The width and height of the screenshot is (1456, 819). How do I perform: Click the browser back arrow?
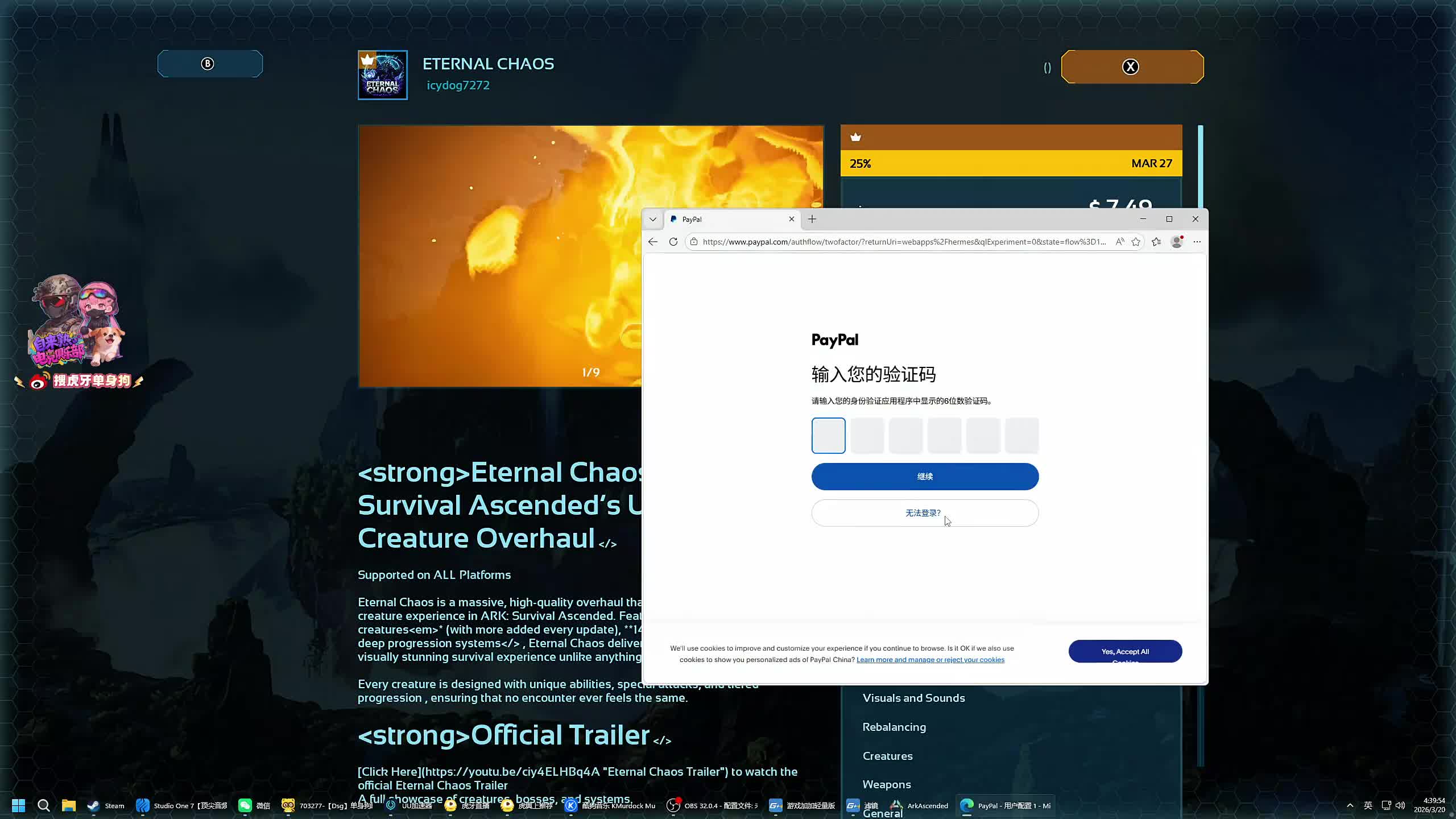tap(653, 242)
